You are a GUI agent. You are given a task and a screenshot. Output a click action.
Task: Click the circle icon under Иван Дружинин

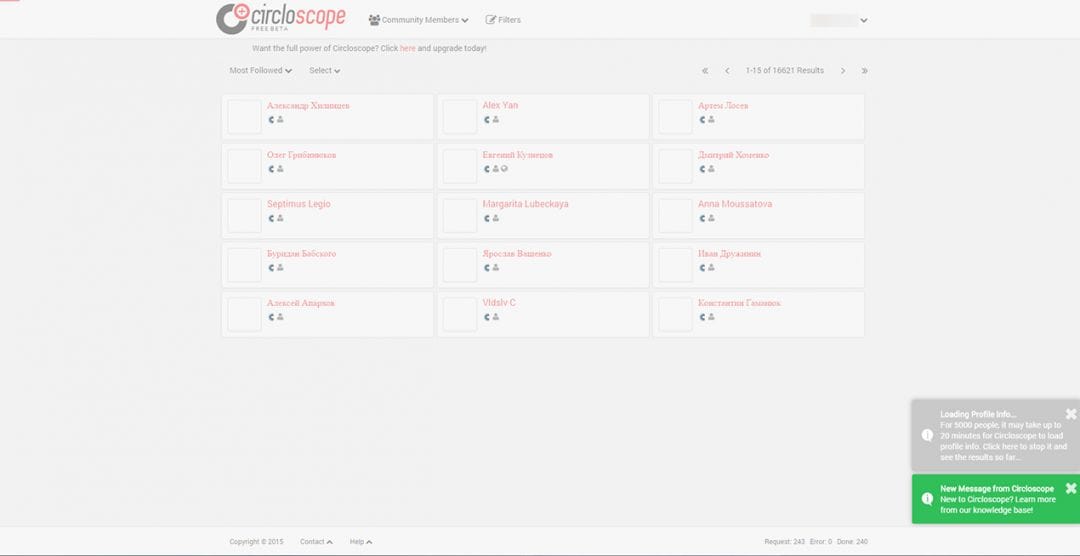coord(703,267)
